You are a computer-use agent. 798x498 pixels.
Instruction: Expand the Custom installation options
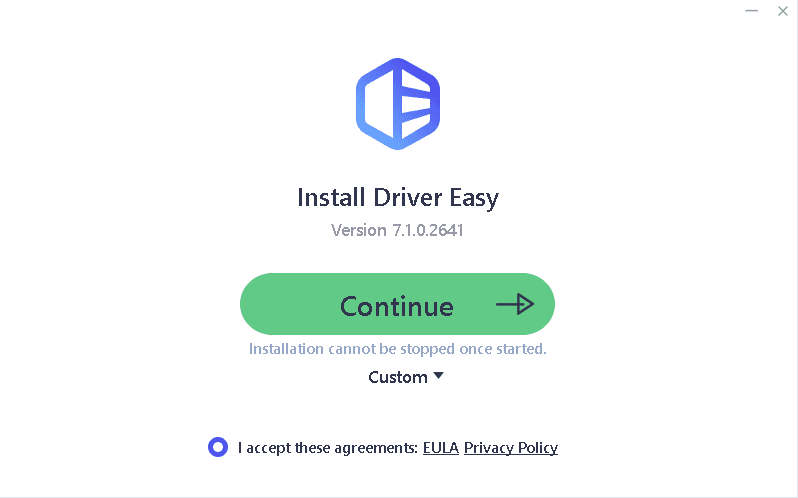[x=398, y=377]
